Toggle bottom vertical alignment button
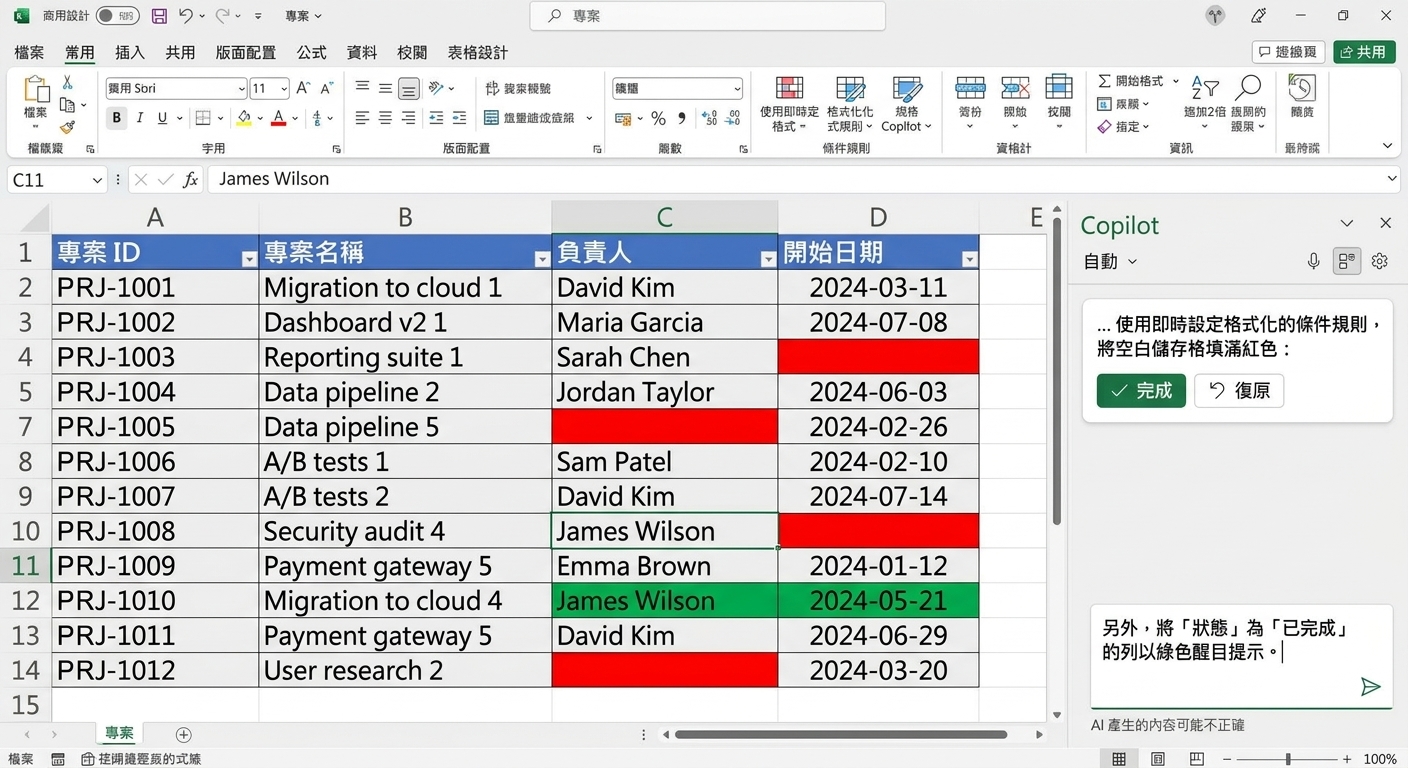 (408, 88)
